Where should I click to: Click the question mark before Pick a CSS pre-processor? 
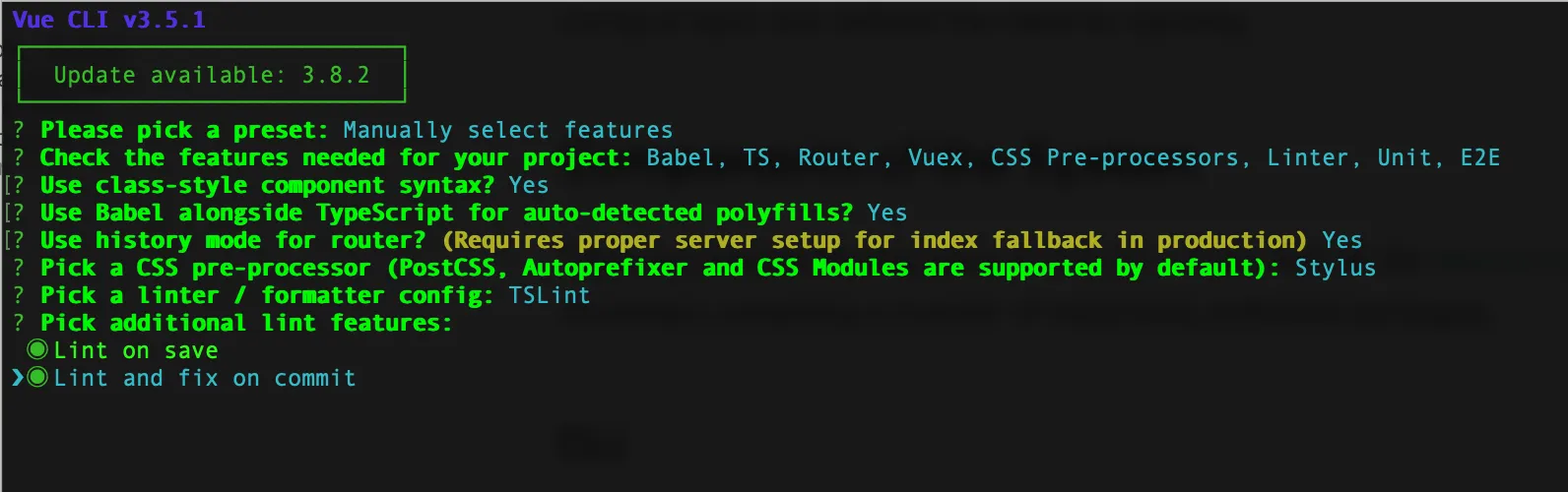(19, 268)
